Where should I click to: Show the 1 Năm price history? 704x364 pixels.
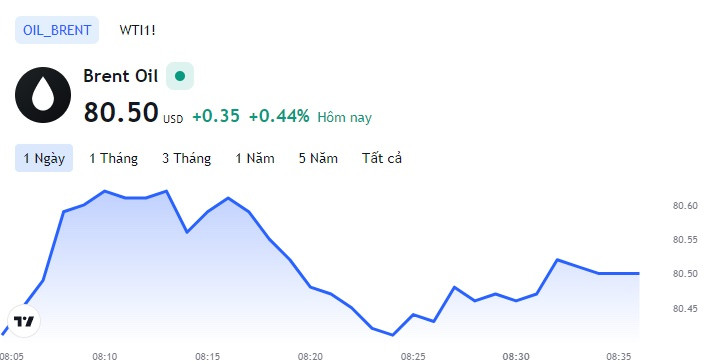point(255,158)
